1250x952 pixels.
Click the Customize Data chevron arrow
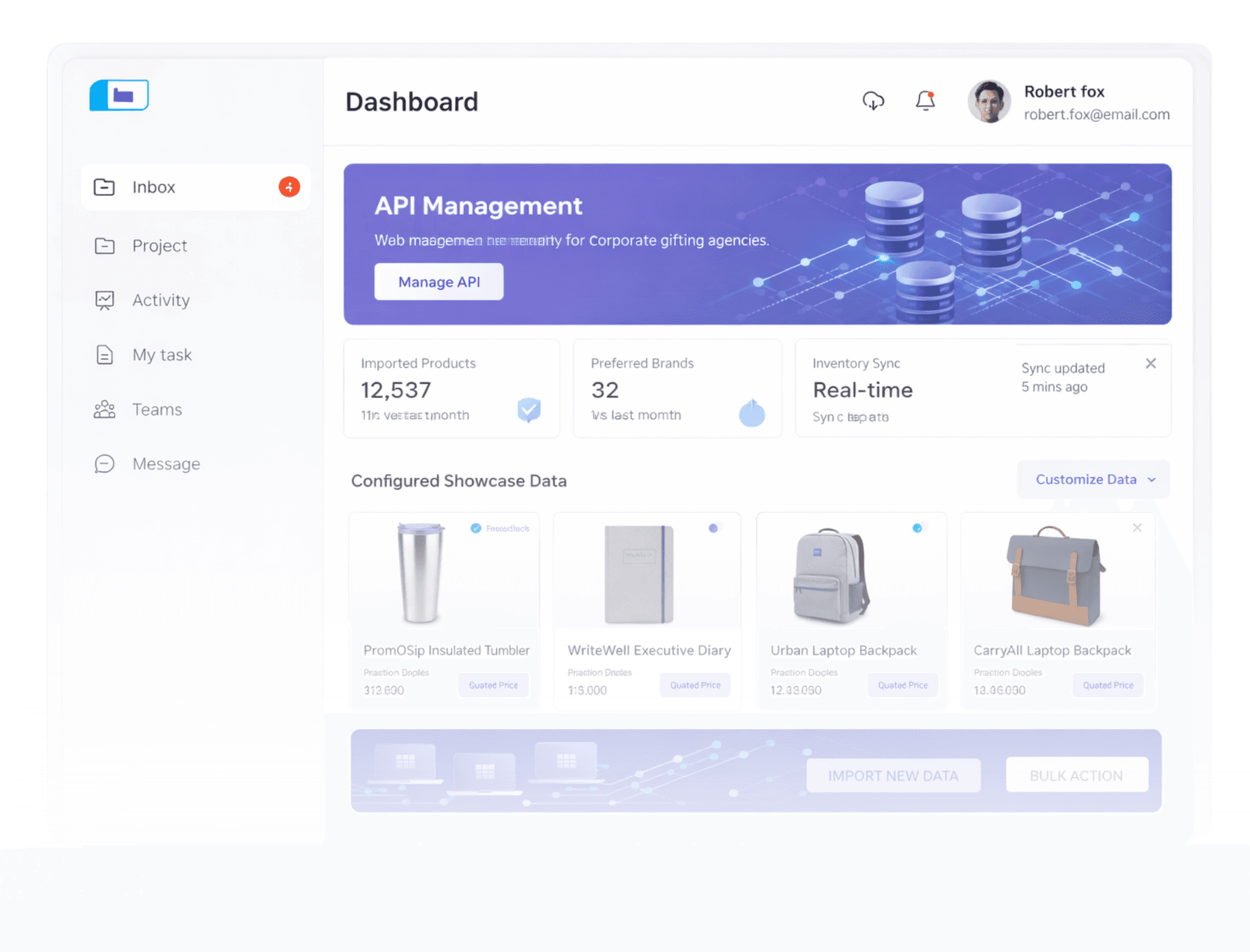[x=1152, y=480]
